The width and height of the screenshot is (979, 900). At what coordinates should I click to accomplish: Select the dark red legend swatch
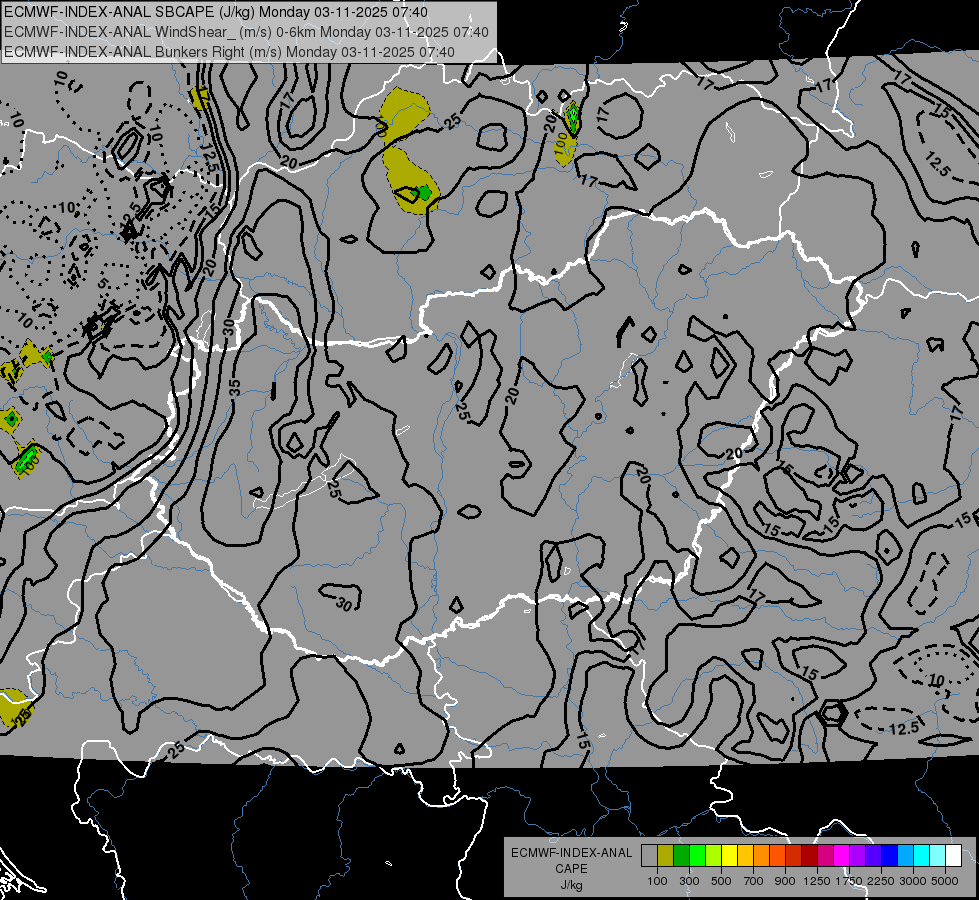pyautogui.click(x=810, y=855)
